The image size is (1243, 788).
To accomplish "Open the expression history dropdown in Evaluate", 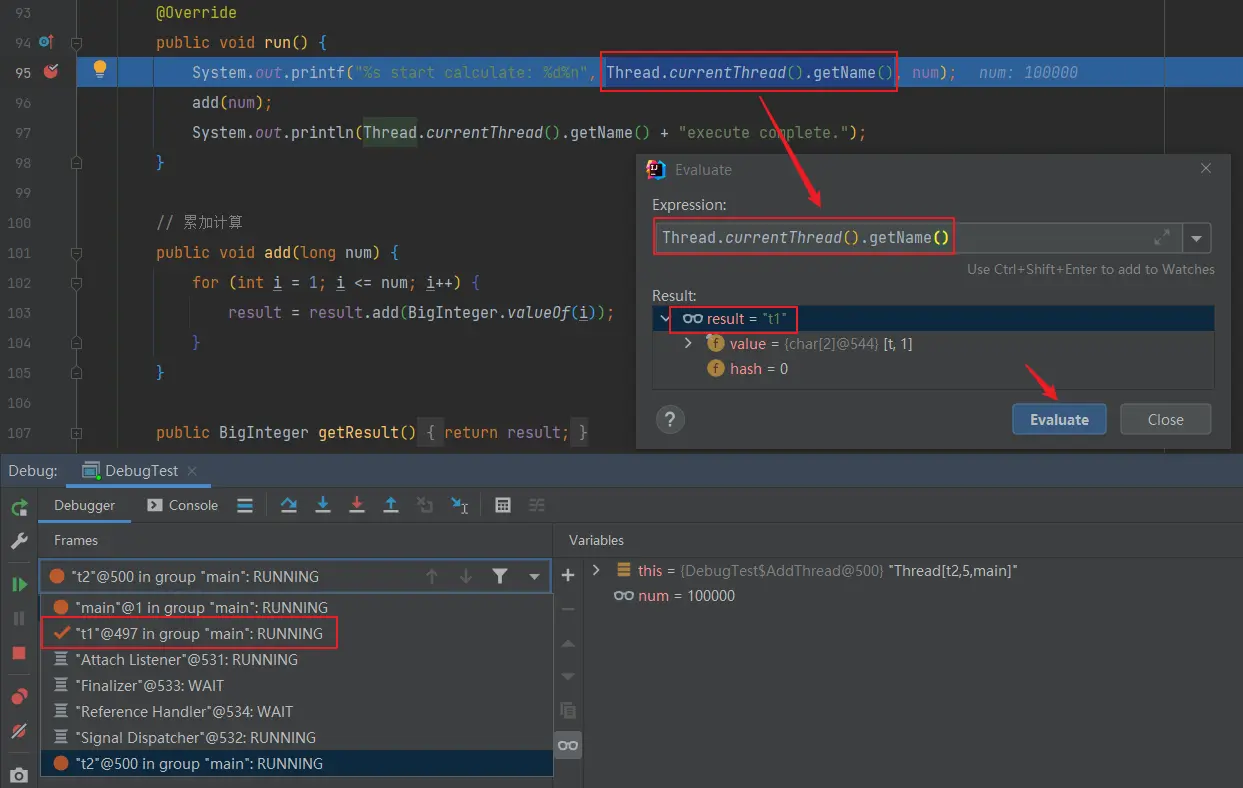I will click(x=1197, y=238).
